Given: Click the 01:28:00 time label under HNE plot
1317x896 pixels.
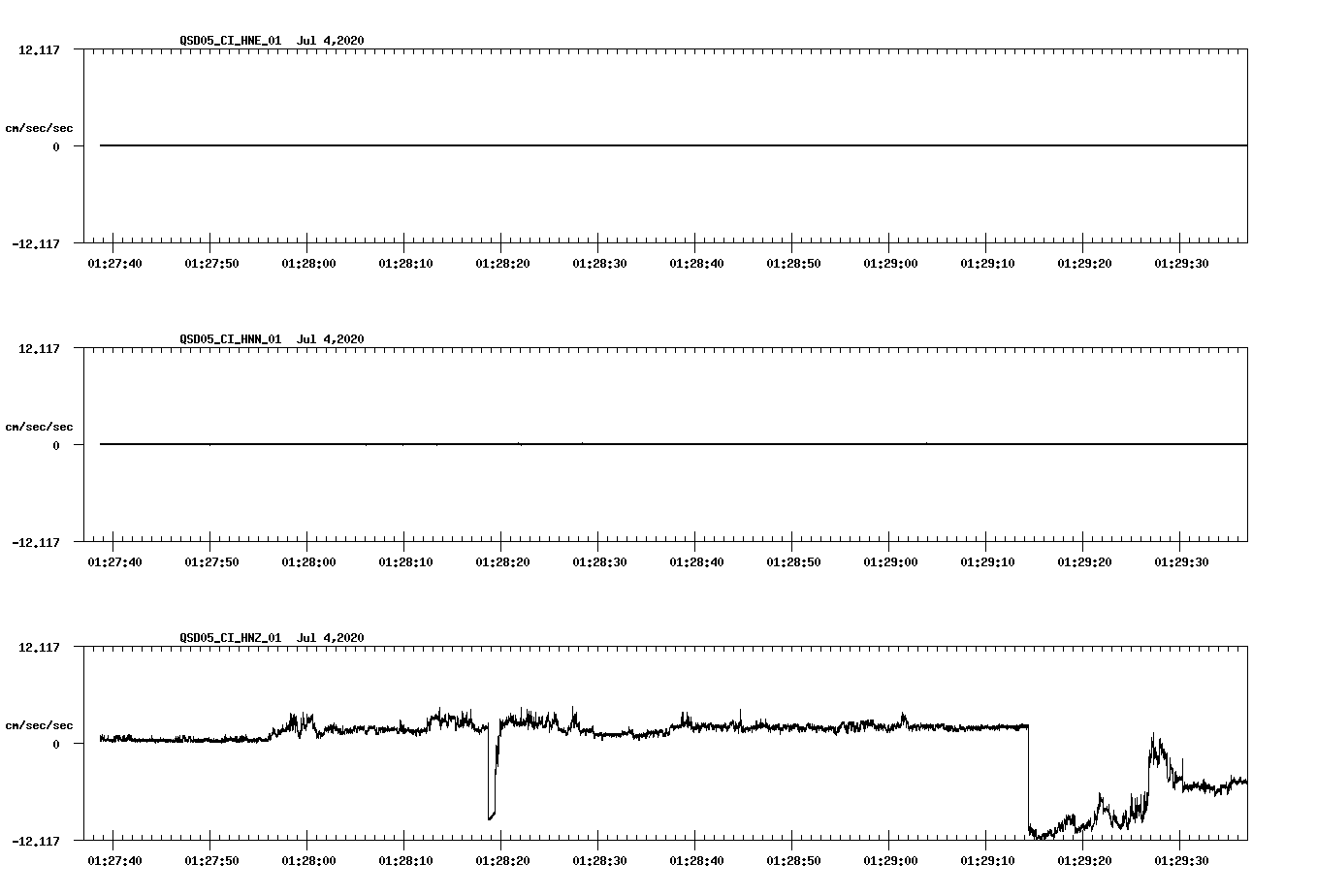Looking at the screenshot, I should point(308,264).
